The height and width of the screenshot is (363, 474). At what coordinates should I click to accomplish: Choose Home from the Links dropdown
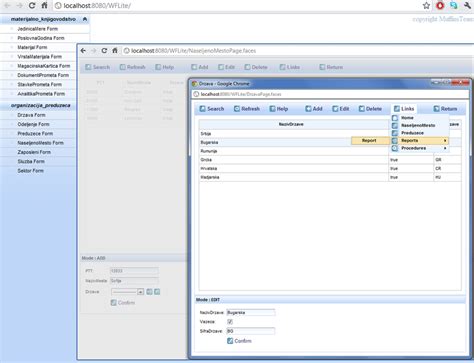(407, 118)
